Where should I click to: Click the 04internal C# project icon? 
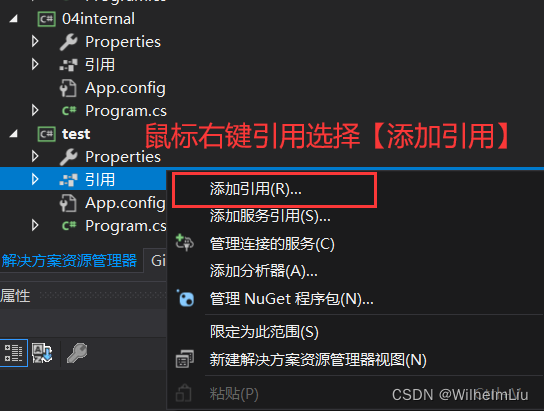46,19
